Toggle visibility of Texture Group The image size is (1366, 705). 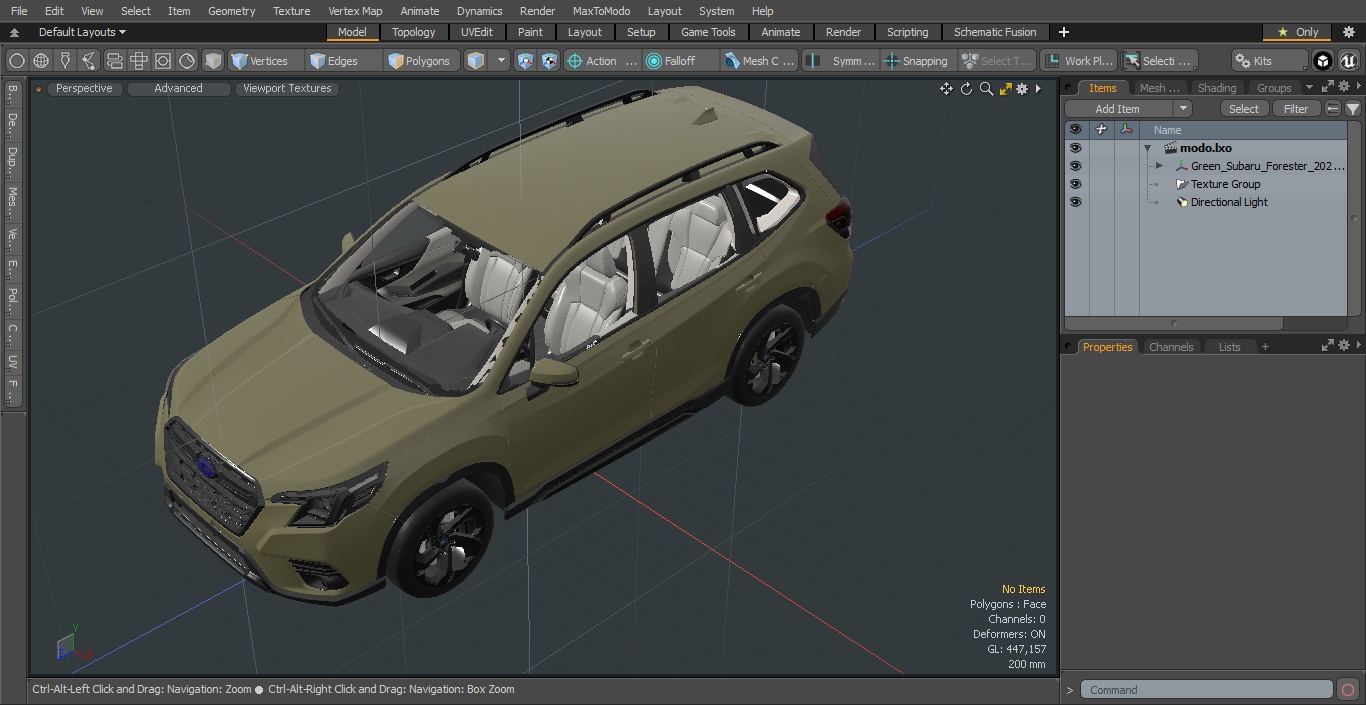1075,184
